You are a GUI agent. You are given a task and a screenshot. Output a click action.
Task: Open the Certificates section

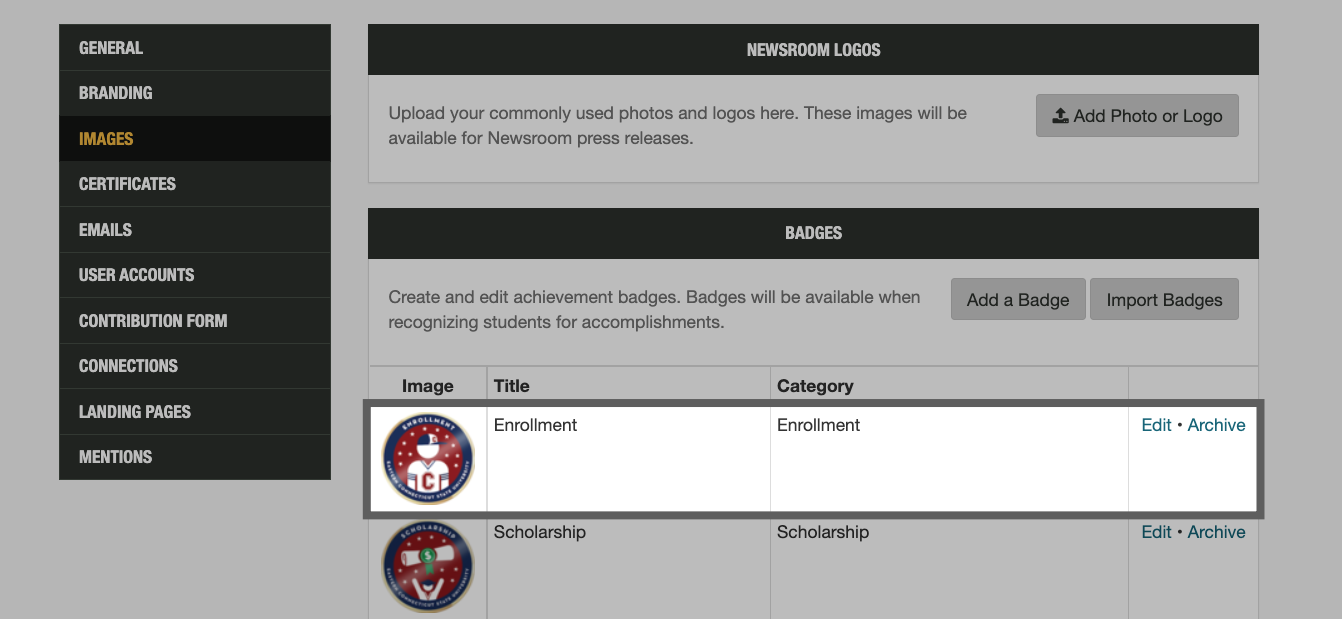pyautogui.click(x=127, y=184)
